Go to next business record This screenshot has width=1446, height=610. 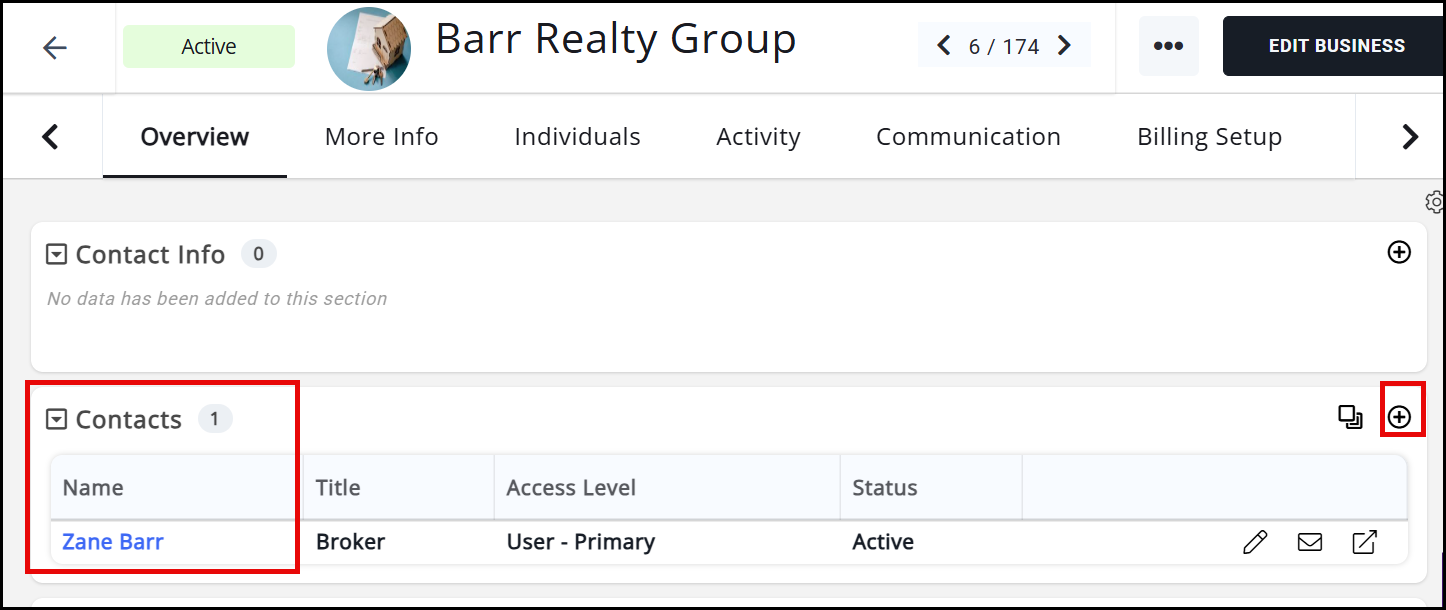tap(1064, 46)
